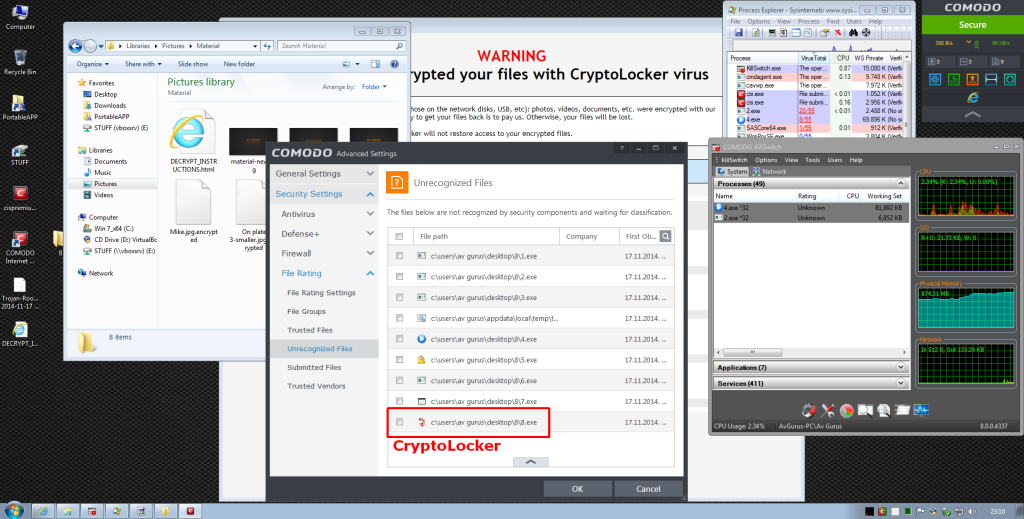Click the 20/55 VirusTotal link for 2.exe
The image size is (1024, 519).
[x=807, y=111]
